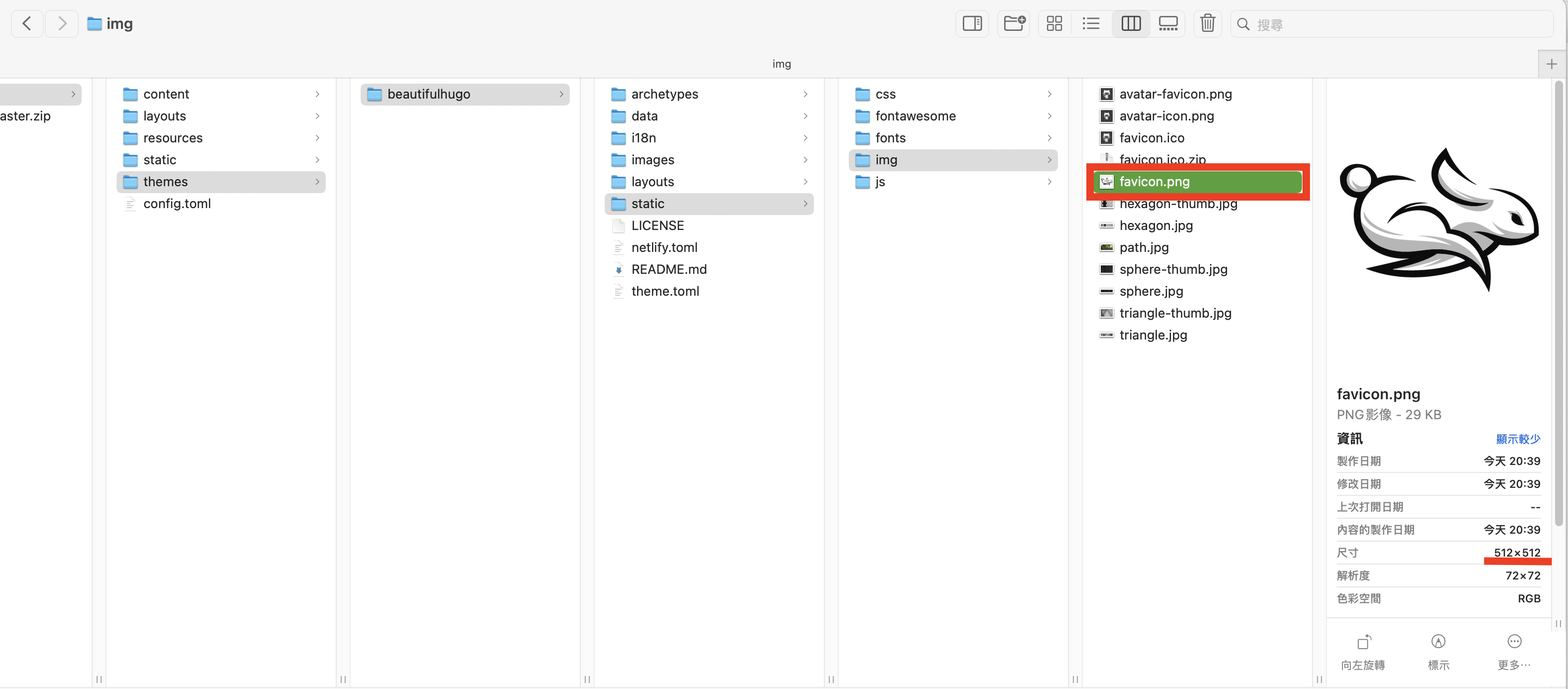Click the hexagon.jpg file icon
Screen dimensions: 1568x689
(x=1106, y=226)
